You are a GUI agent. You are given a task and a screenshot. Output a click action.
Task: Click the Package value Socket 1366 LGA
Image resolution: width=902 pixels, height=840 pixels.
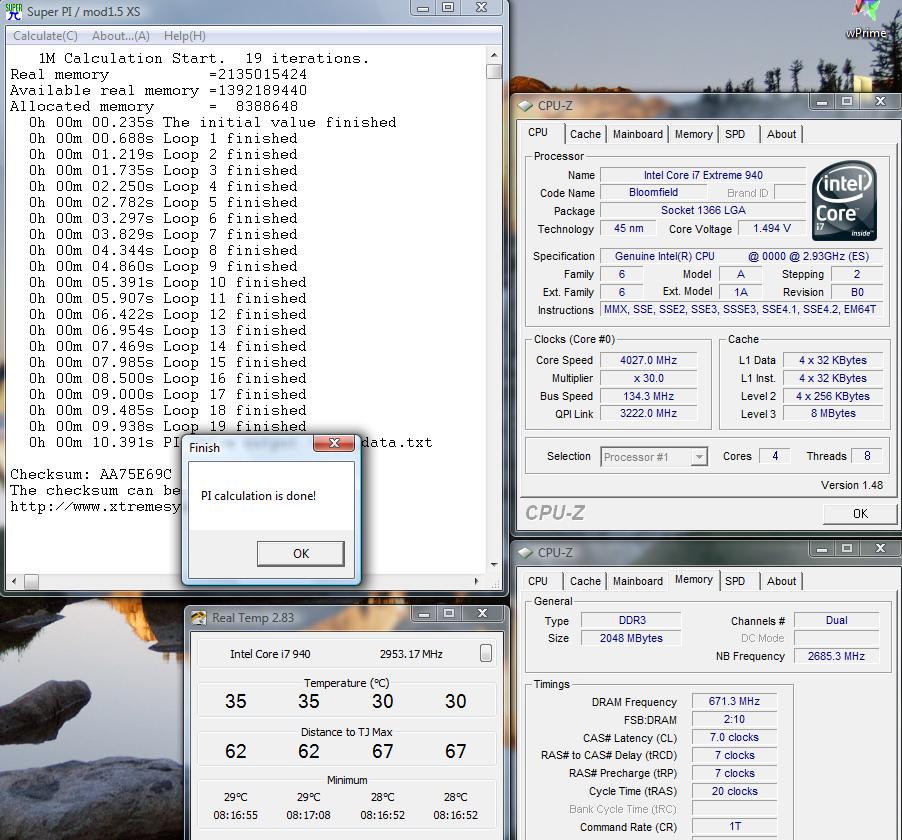coord(703,210)
